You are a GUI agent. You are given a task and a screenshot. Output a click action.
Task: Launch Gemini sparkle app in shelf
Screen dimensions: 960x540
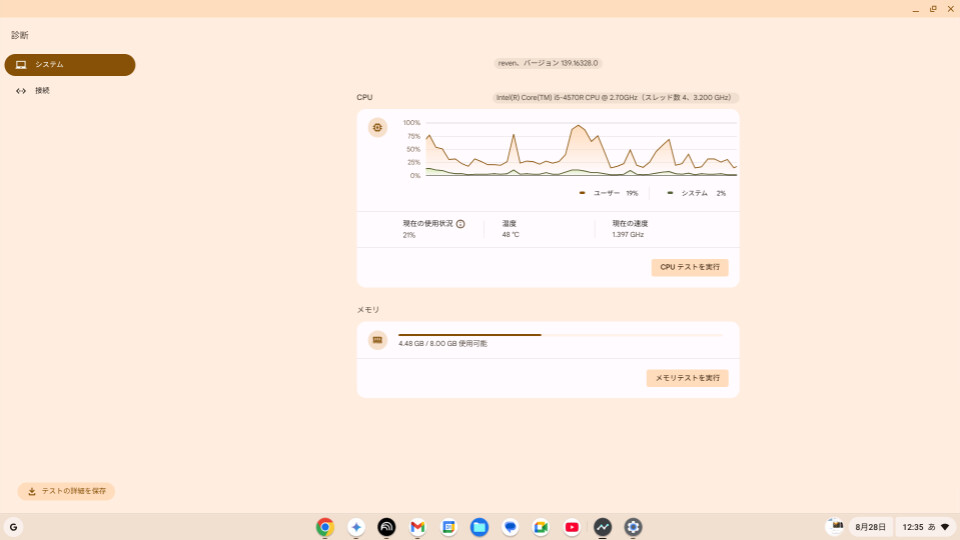(356, 527)
